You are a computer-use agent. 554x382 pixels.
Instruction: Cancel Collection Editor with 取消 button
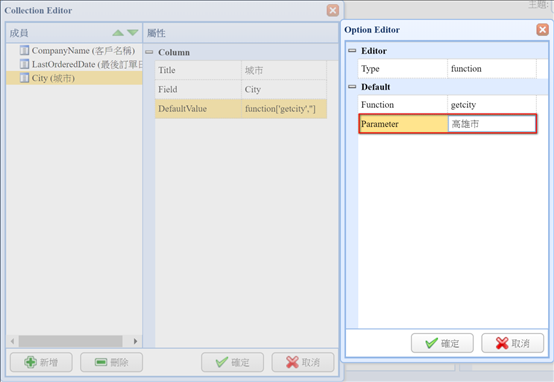click(x=303, y=362)
